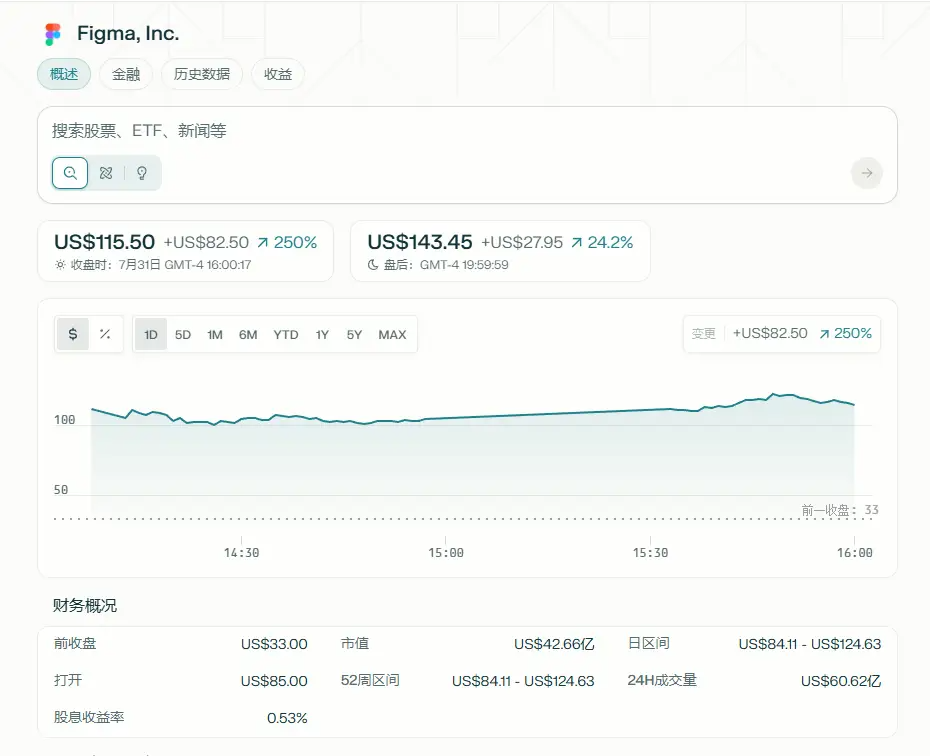Click the sun icon beside 收盘时

(60, 265)
